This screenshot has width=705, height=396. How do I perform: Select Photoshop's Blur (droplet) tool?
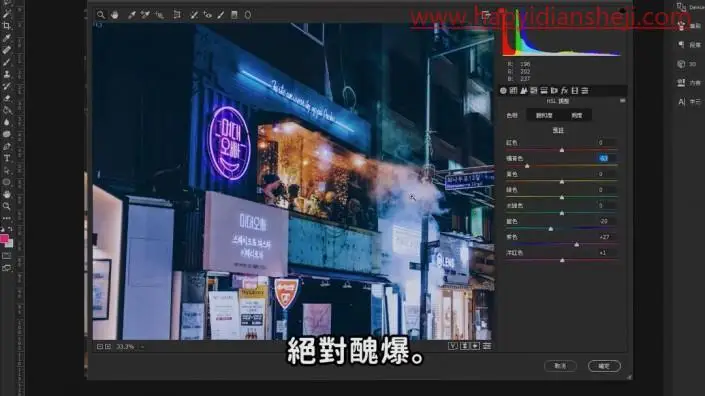(x=7, y=122)
